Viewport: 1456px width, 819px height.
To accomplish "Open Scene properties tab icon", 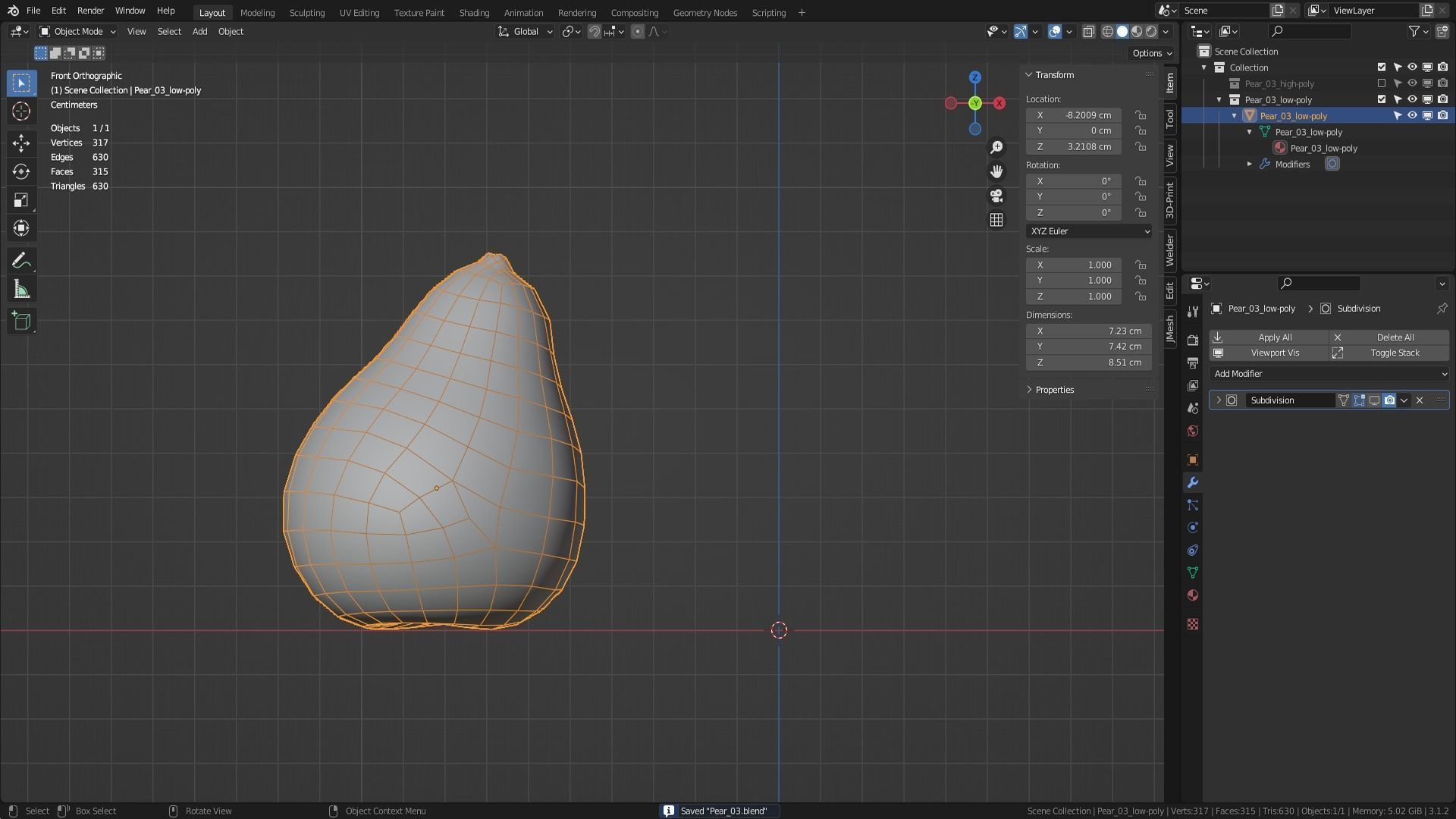I will point(1193,408).
